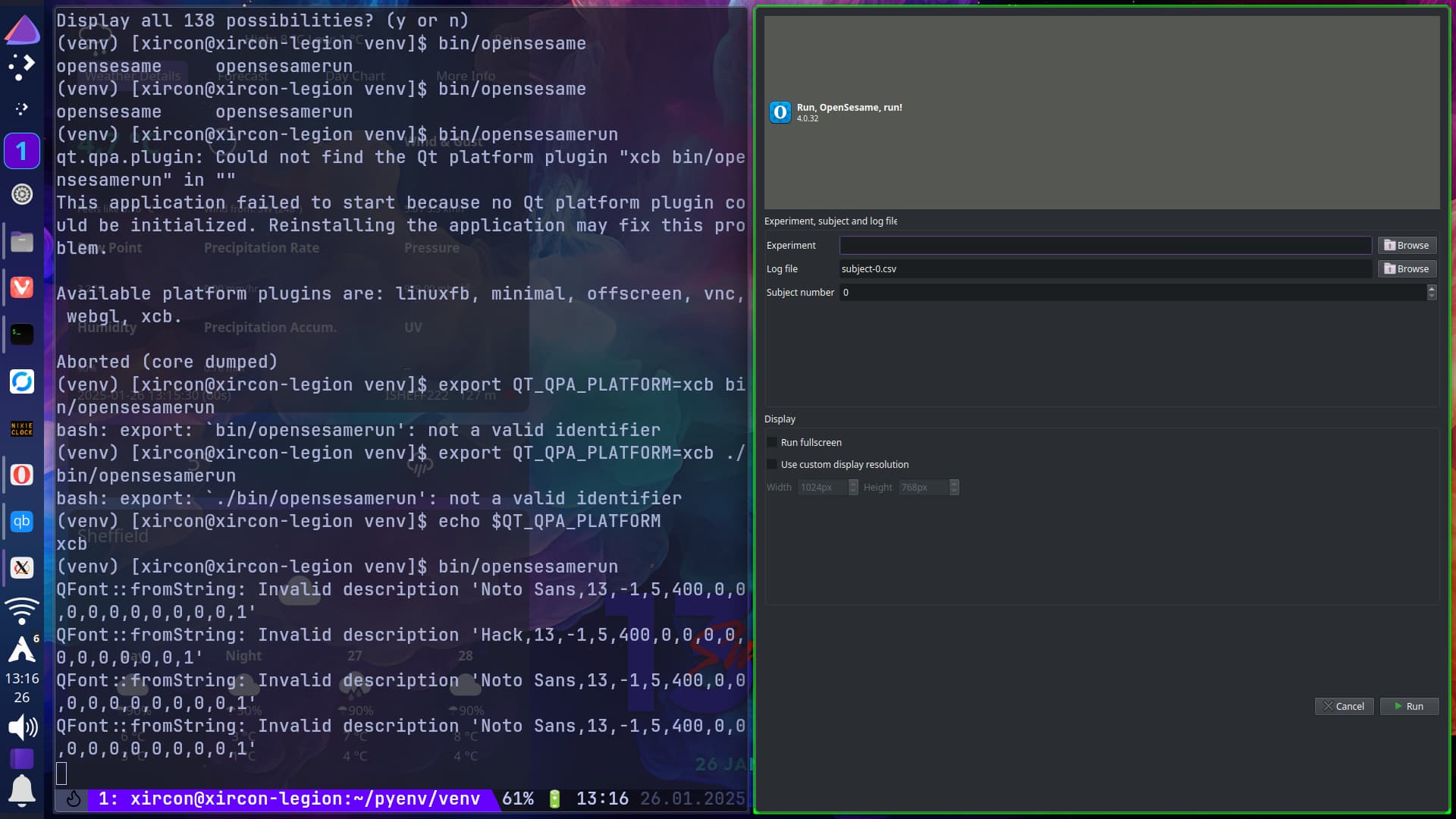Enable Use custom display resolution checkbox

point(772,464)
